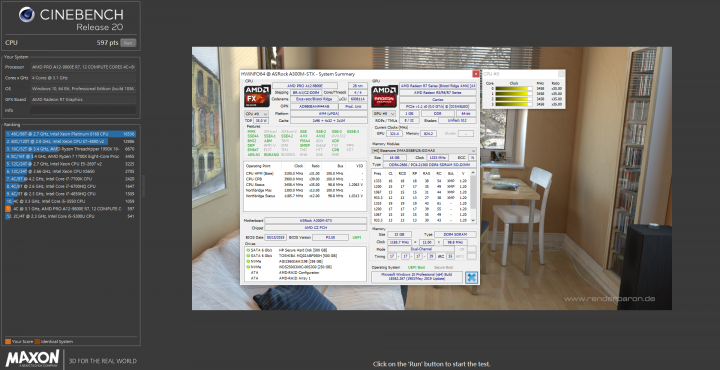
Task: Click the BIOS Date field
Action: pos(275,237)
